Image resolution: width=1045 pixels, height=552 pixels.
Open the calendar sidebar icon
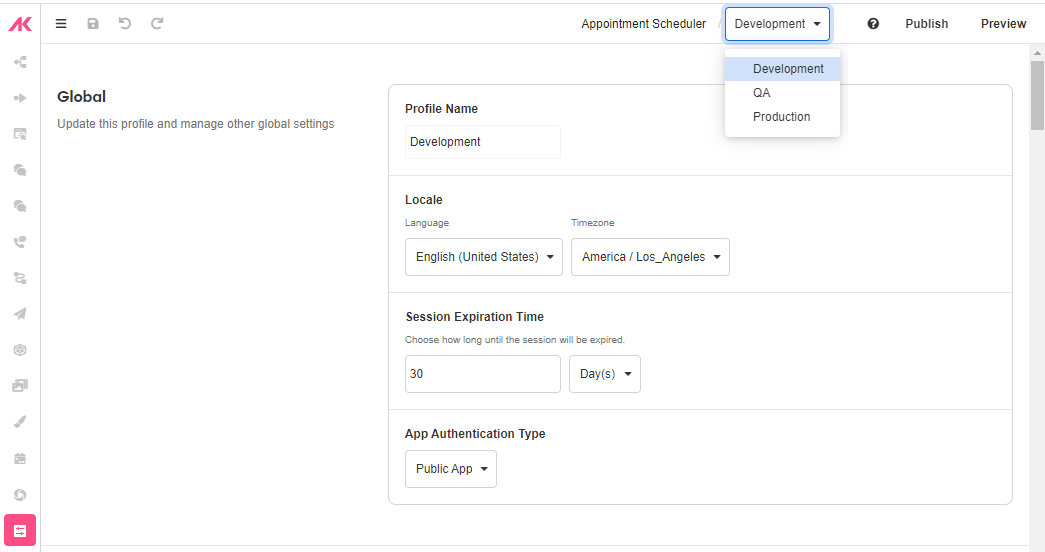pos(20,459)
